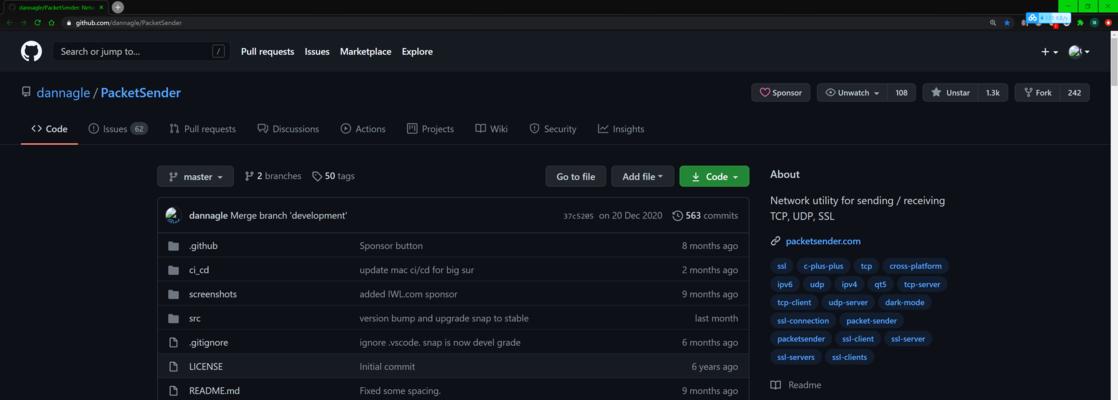Open the Actions tab

[363, 129]
